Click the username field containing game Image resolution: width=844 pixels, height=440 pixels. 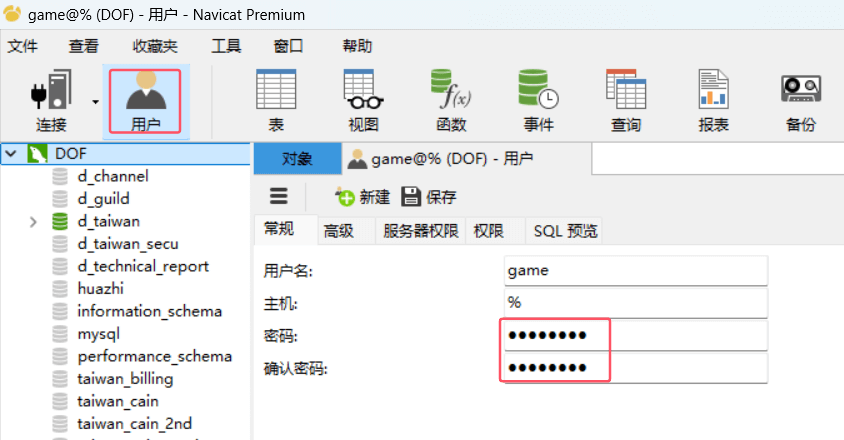click(636, 270)
